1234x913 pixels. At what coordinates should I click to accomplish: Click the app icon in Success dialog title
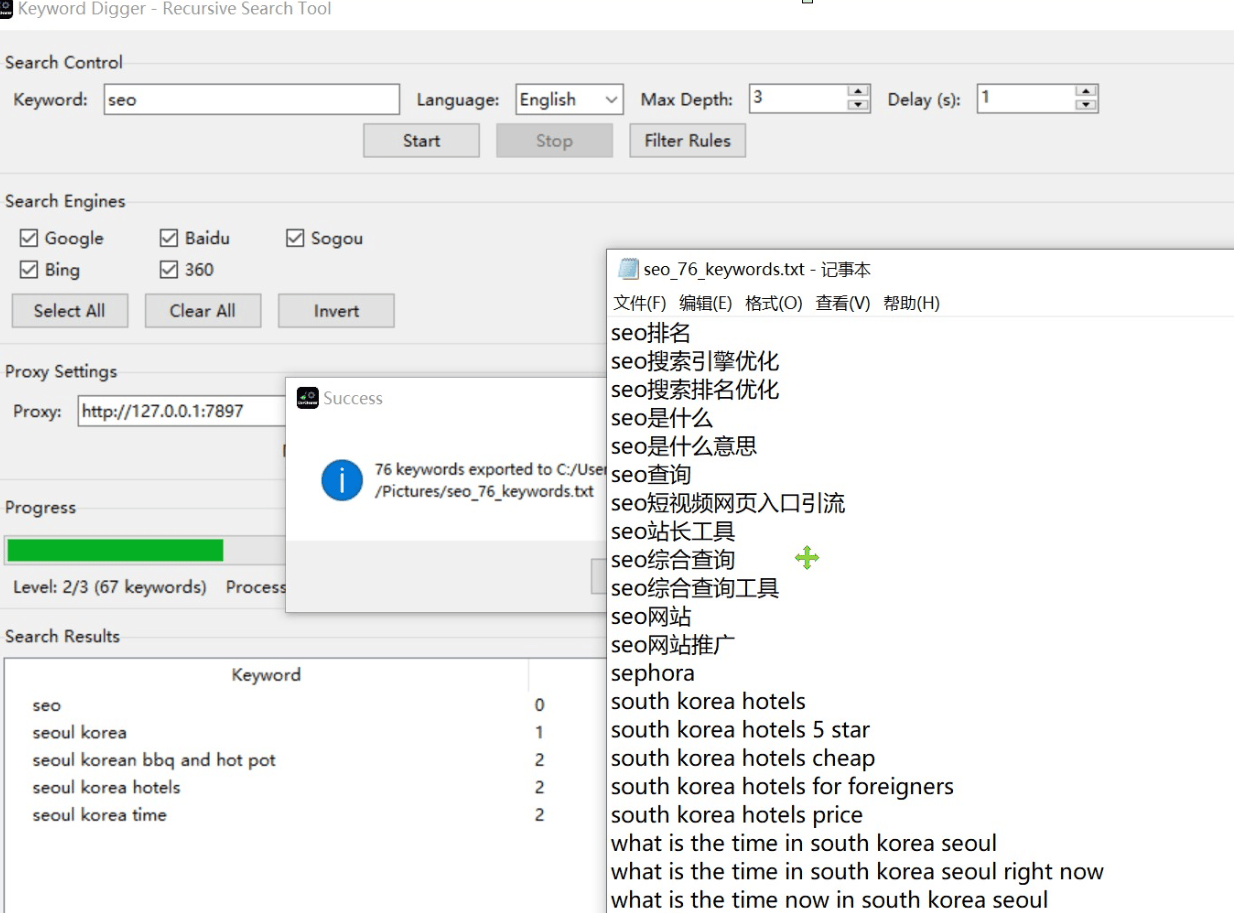click(x=308, y=398)
